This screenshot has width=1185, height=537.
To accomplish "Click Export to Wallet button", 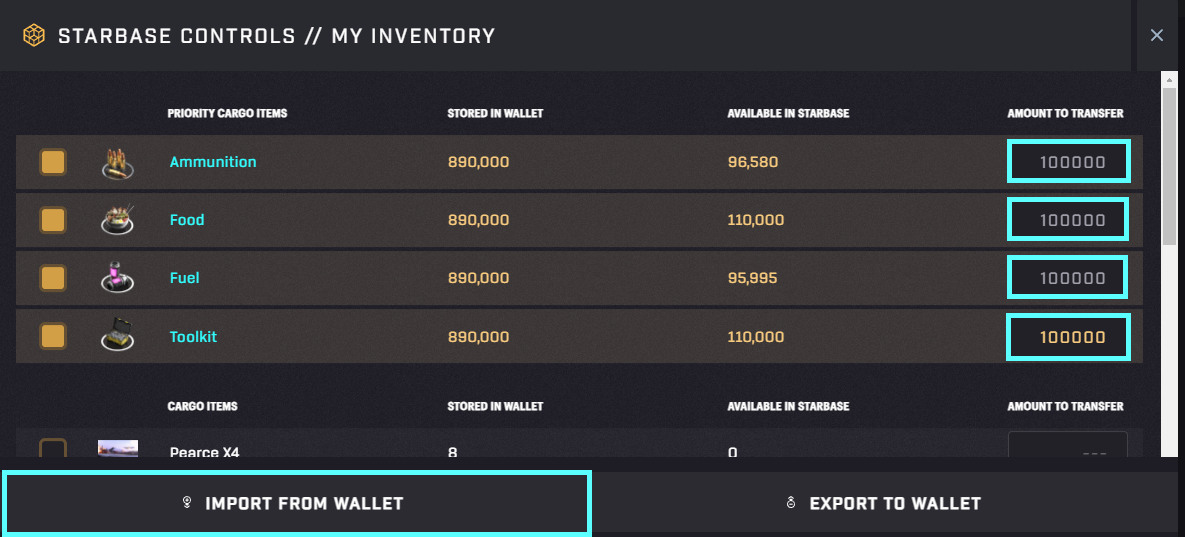I will pyautogui.click(x=886, y=503).
